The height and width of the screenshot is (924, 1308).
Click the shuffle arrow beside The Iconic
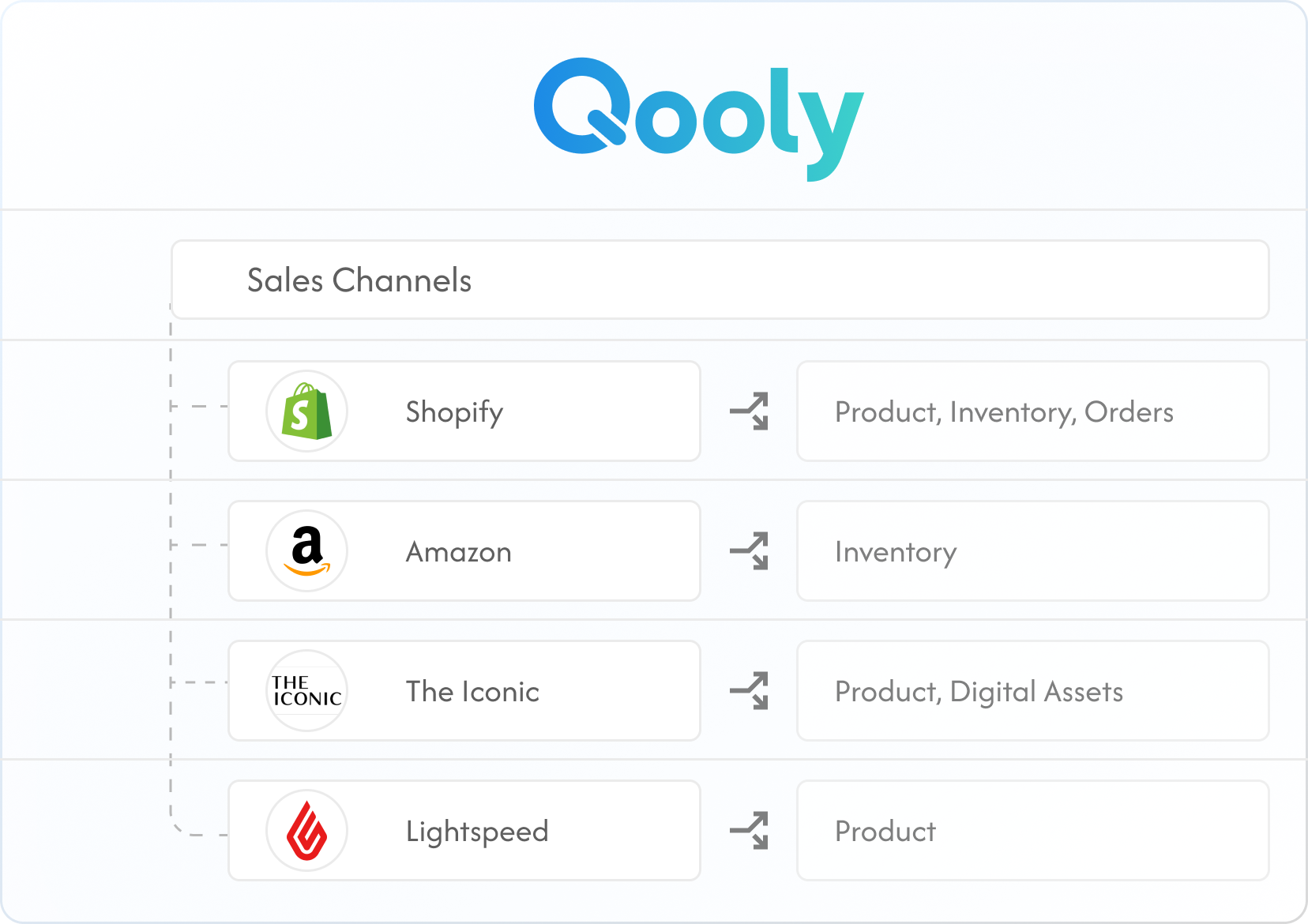[750, 691]
